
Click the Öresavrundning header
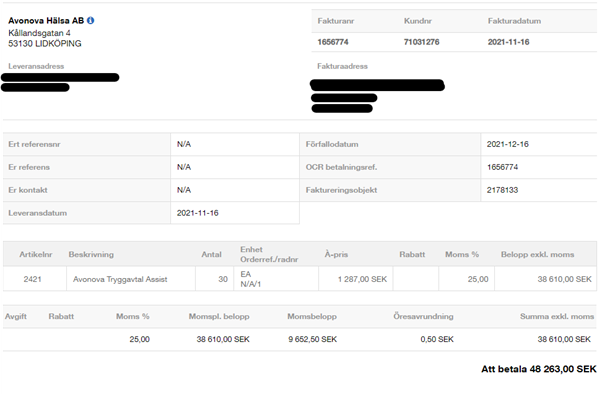coord(423,316)
